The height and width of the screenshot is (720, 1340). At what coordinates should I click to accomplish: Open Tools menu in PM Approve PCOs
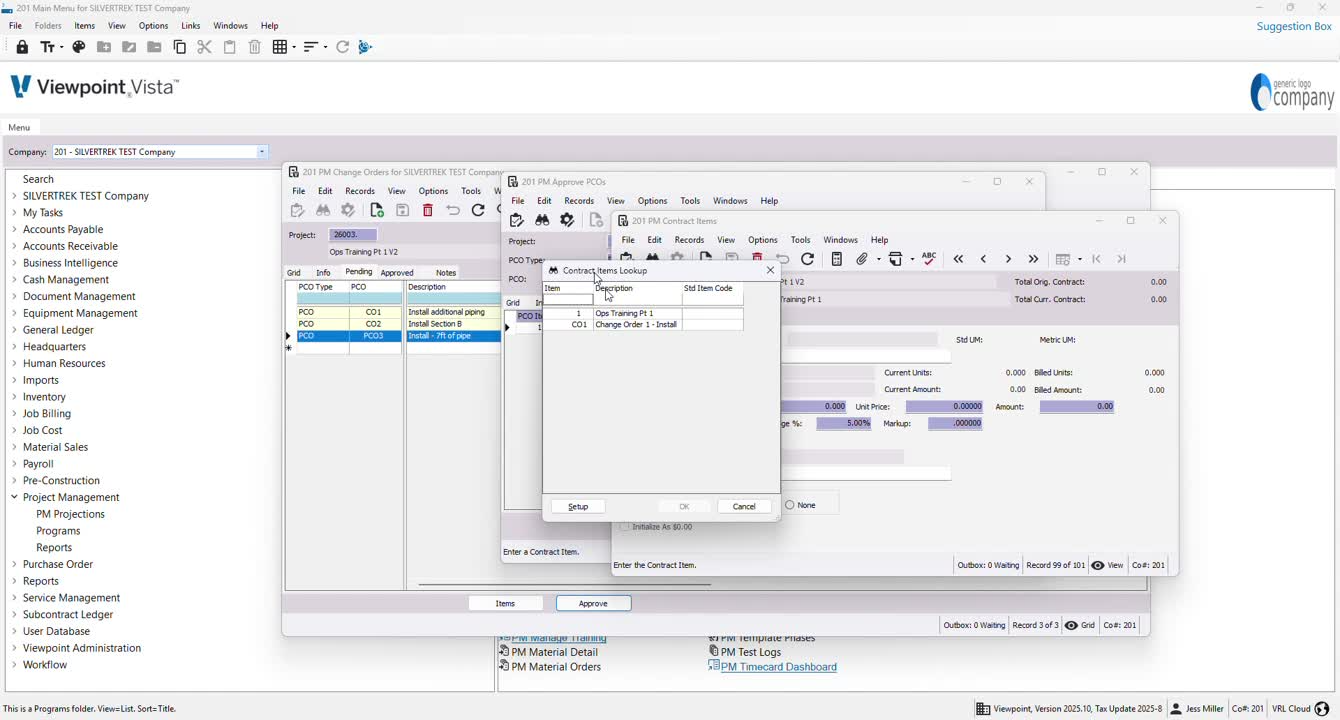690,201
